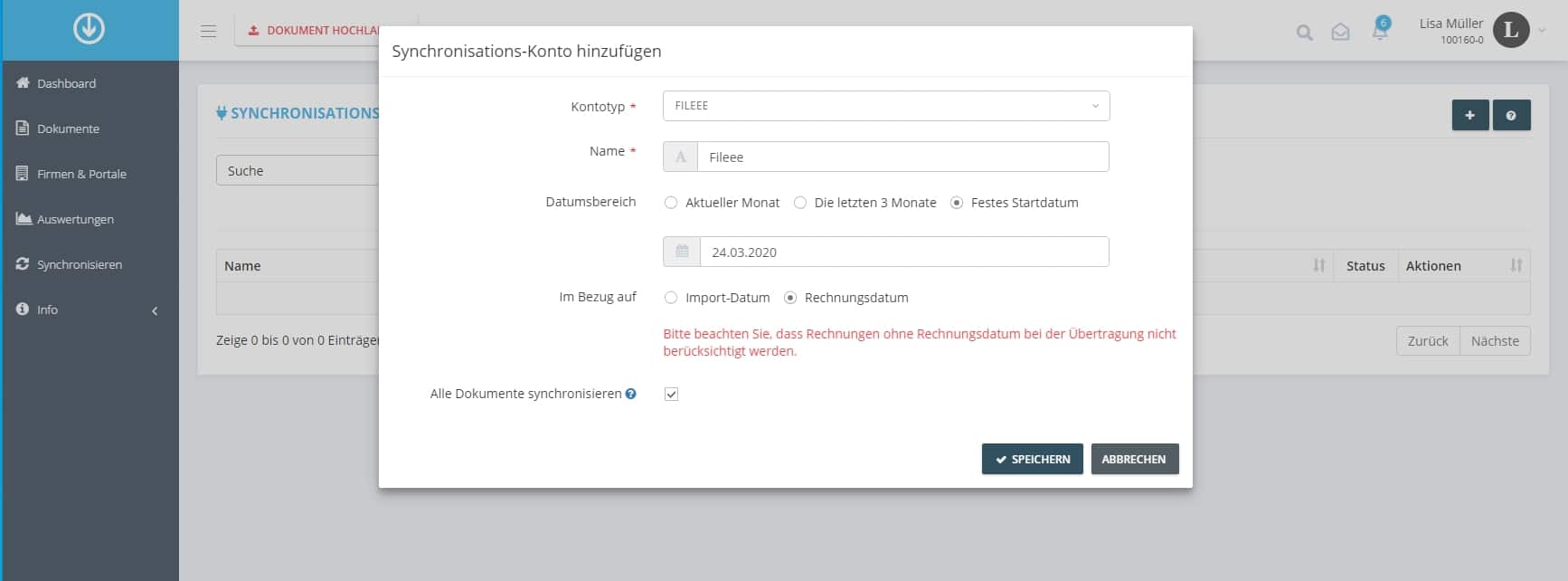Click the start date field 24.03.2020
The image size is (1568, 581).
pos(904,252)
